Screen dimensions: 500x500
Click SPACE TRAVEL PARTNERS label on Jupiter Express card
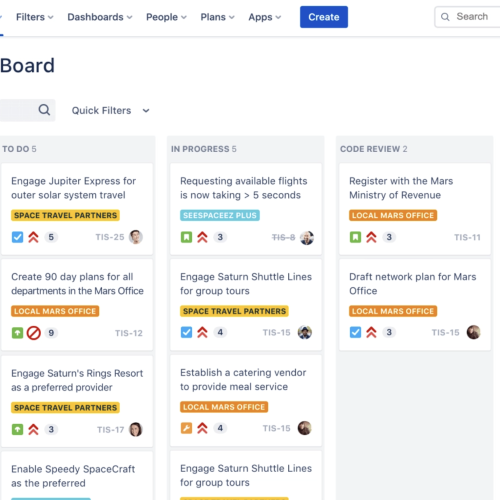65,215
